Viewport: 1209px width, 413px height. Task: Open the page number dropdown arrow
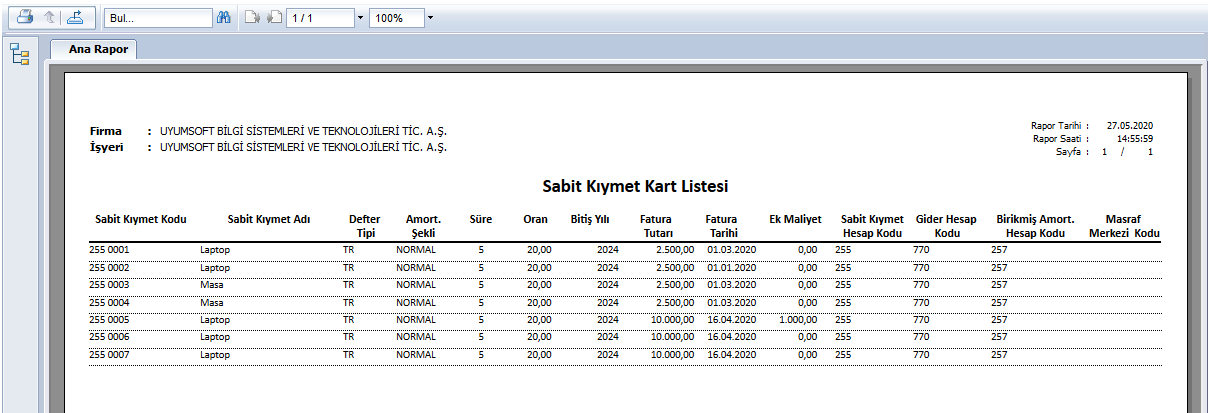tap(360, 18)
